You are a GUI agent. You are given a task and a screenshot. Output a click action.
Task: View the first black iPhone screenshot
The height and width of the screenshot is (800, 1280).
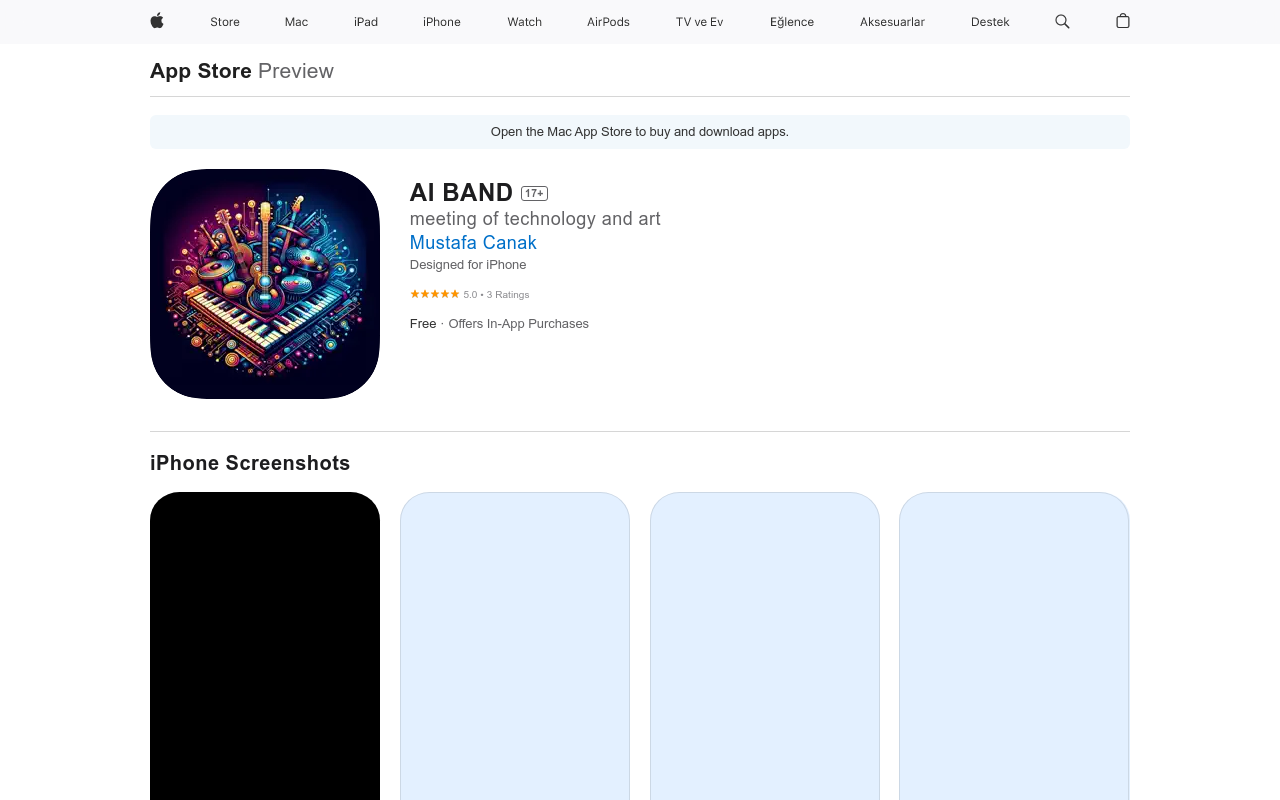pos(265,646)
